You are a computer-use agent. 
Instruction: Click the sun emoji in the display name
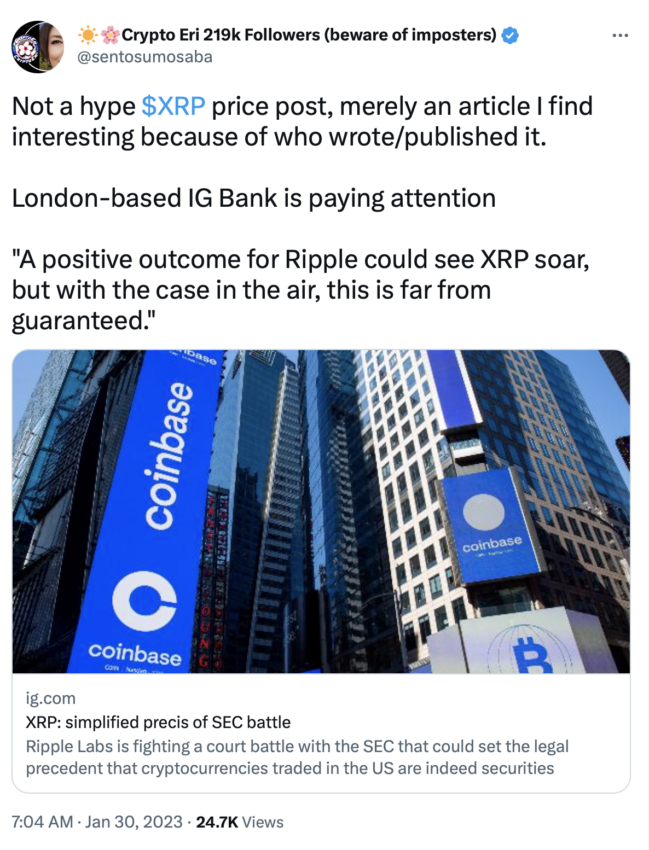coord(87,35)
